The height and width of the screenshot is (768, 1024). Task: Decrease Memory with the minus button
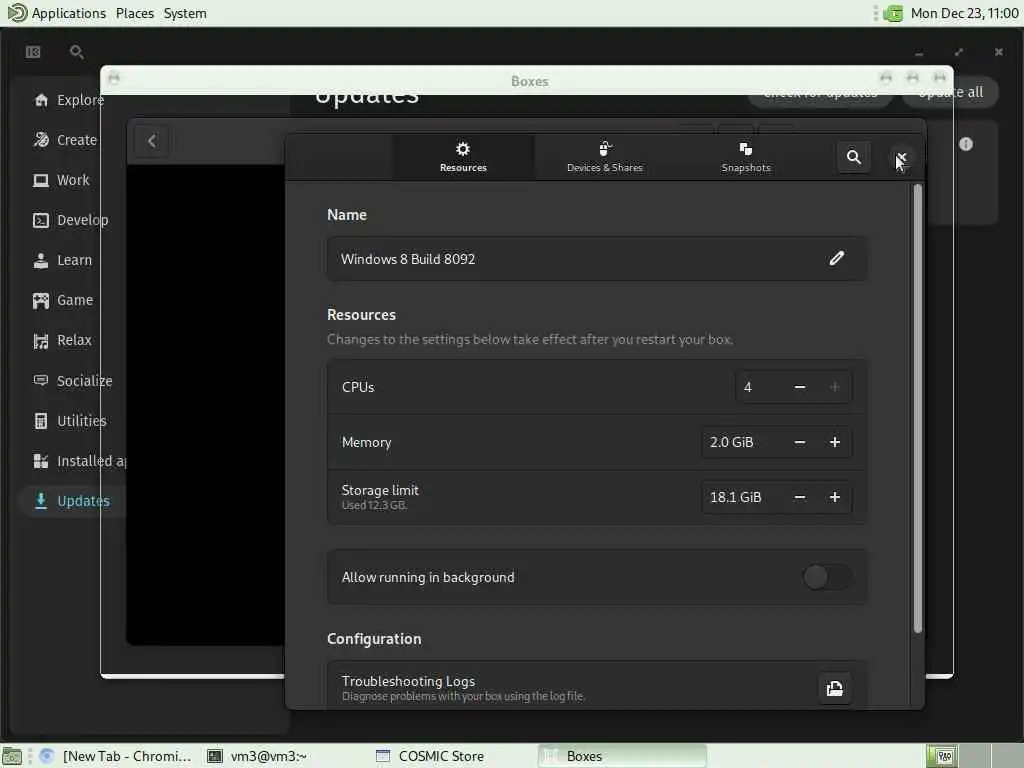click(799, 442)
